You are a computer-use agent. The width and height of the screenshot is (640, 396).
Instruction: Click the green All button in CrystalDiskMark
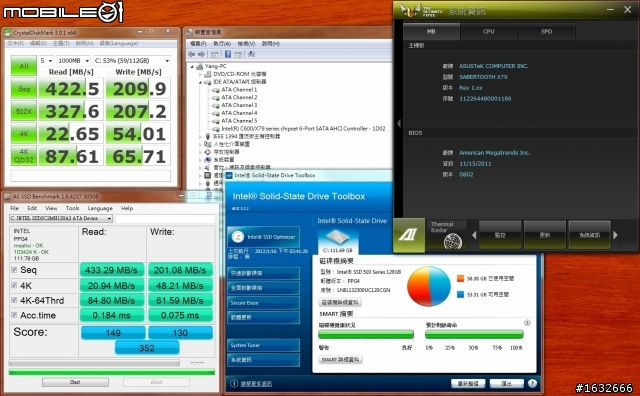coord(24,66)
